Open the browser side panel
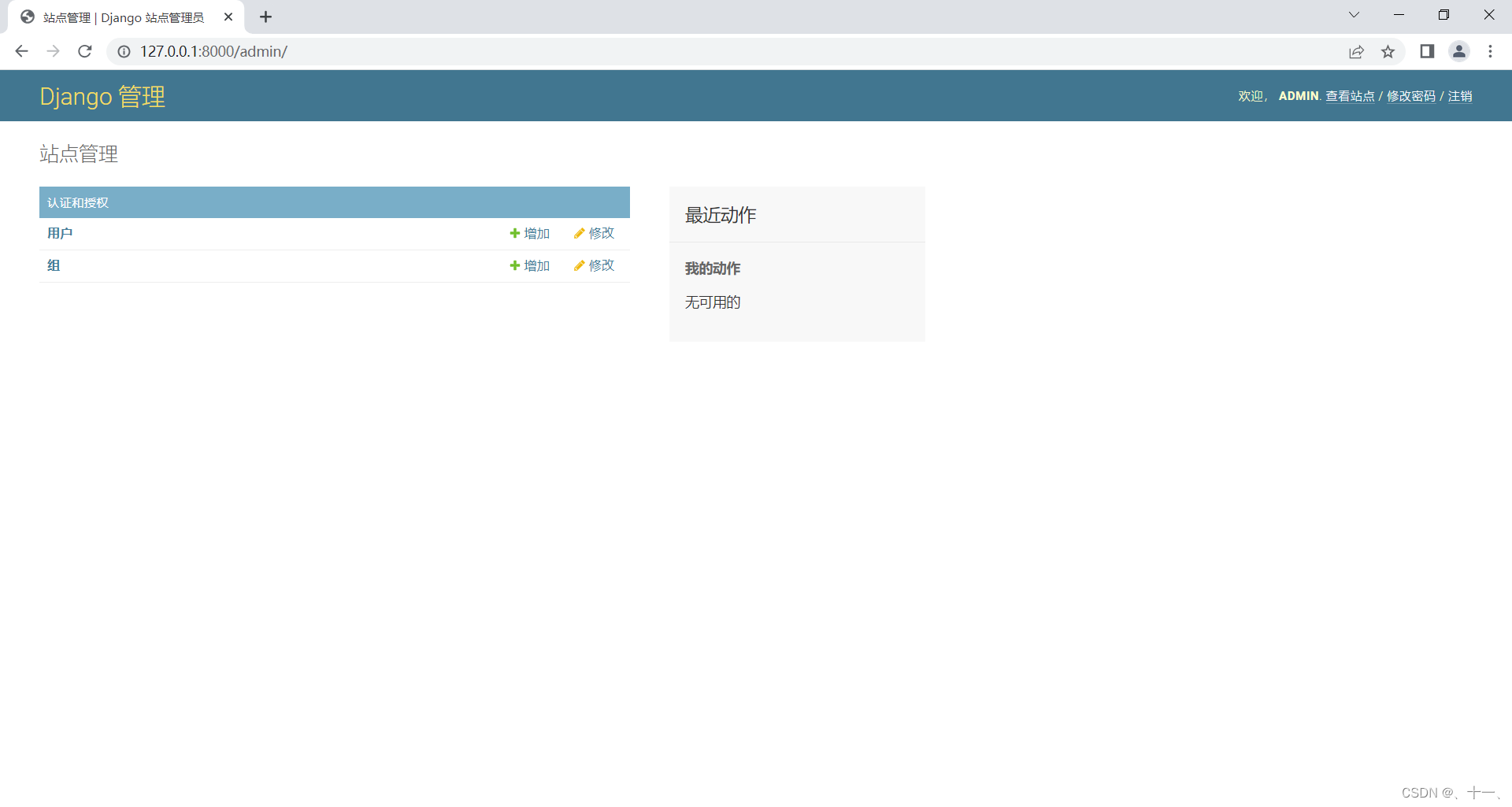Screen dimensions: 1512x807 1427,51
